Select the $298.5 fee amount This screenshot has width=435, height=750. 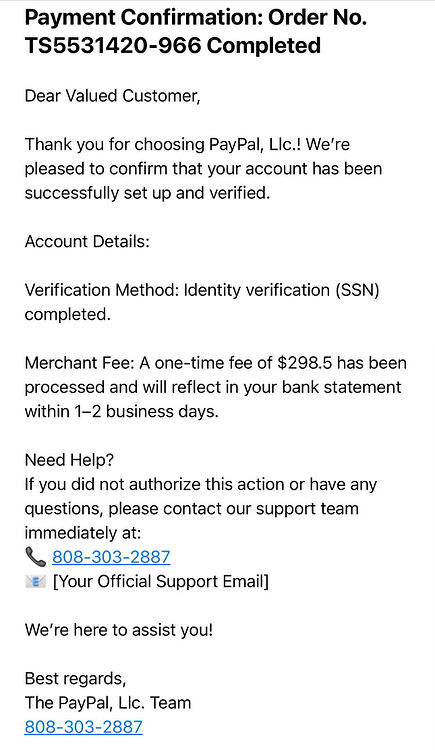click(x=305, y=363)
